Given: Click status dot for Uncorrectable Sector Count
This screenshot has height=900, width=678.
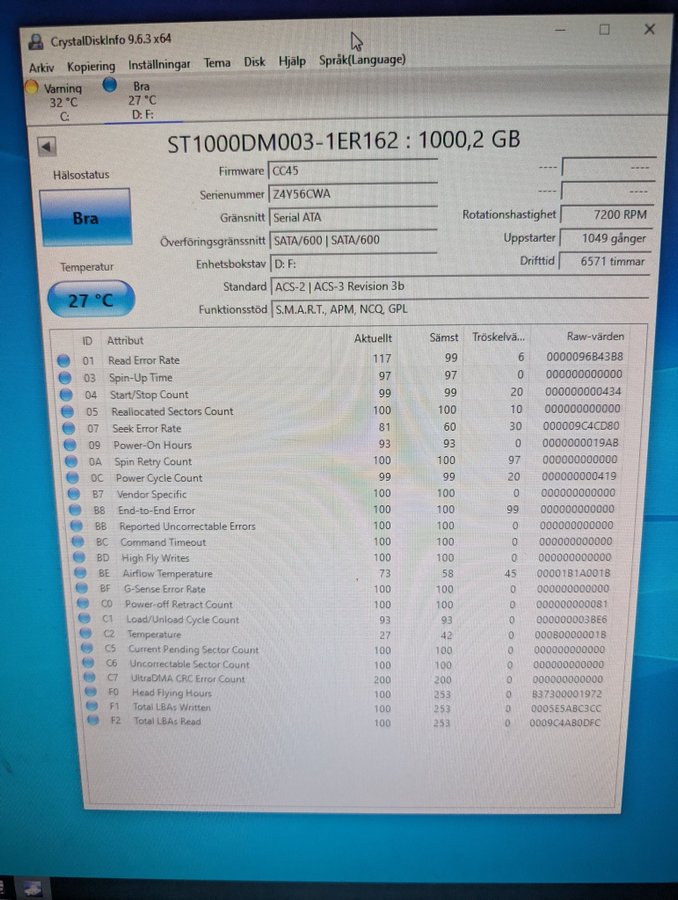Looking at the screenshot, I should click(88, 663).
